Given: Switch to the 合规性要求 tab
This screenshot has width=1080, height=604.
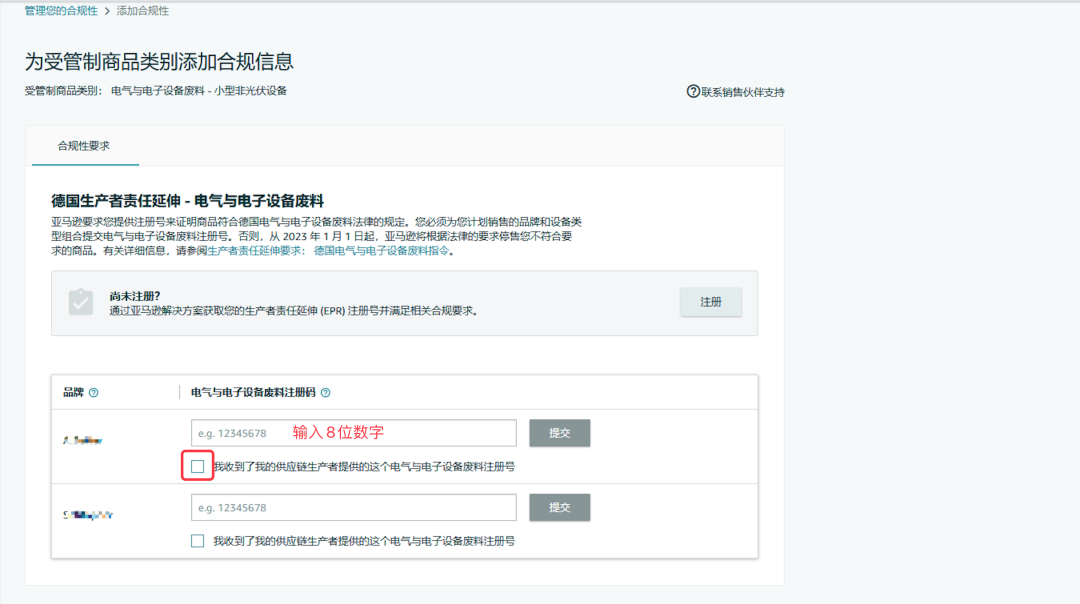Looking at the screenshot, I should 83,146.
